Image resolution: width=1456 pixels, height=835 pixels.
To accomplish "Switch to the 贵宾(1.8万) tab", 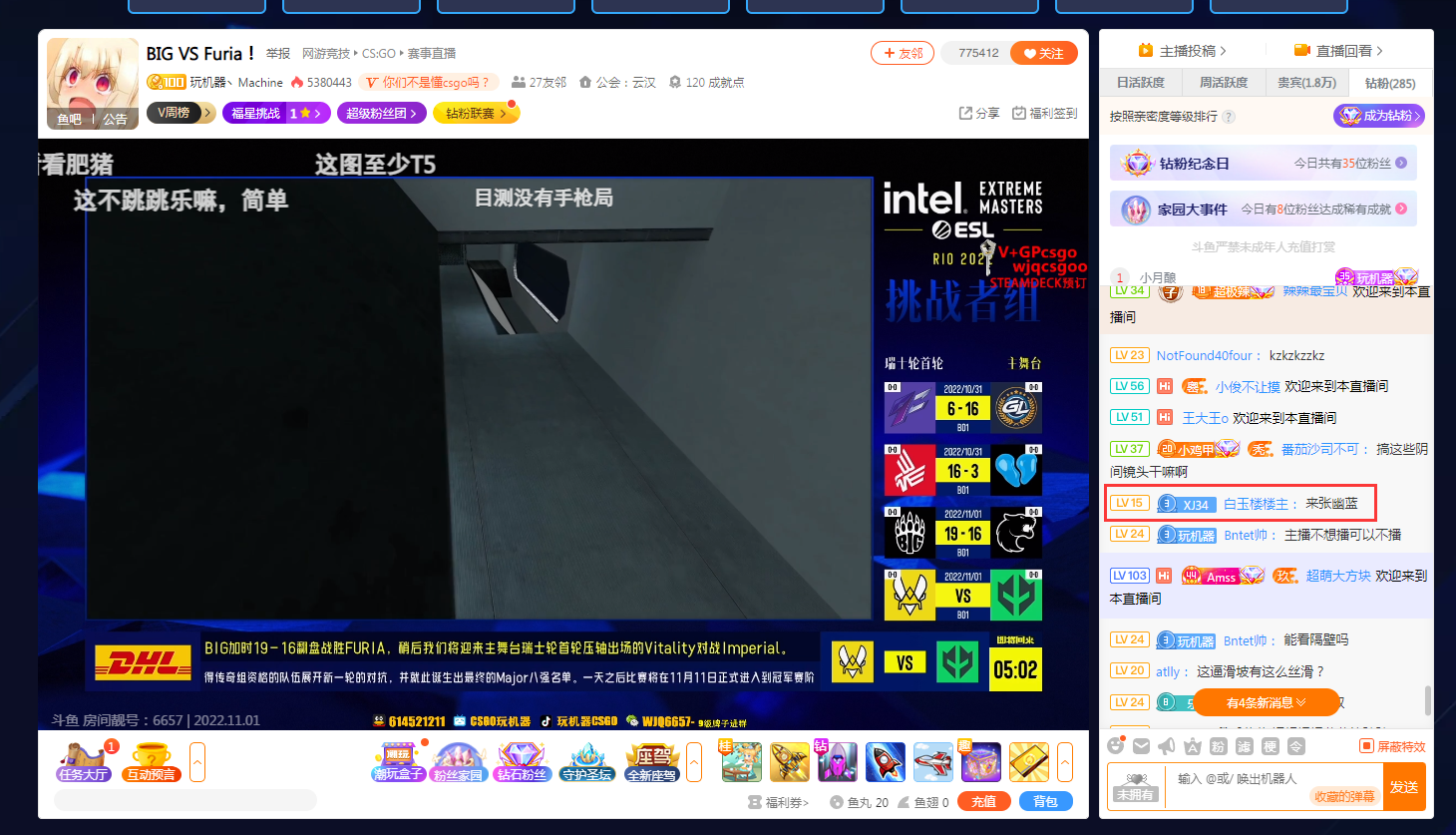I will 1307,82.
